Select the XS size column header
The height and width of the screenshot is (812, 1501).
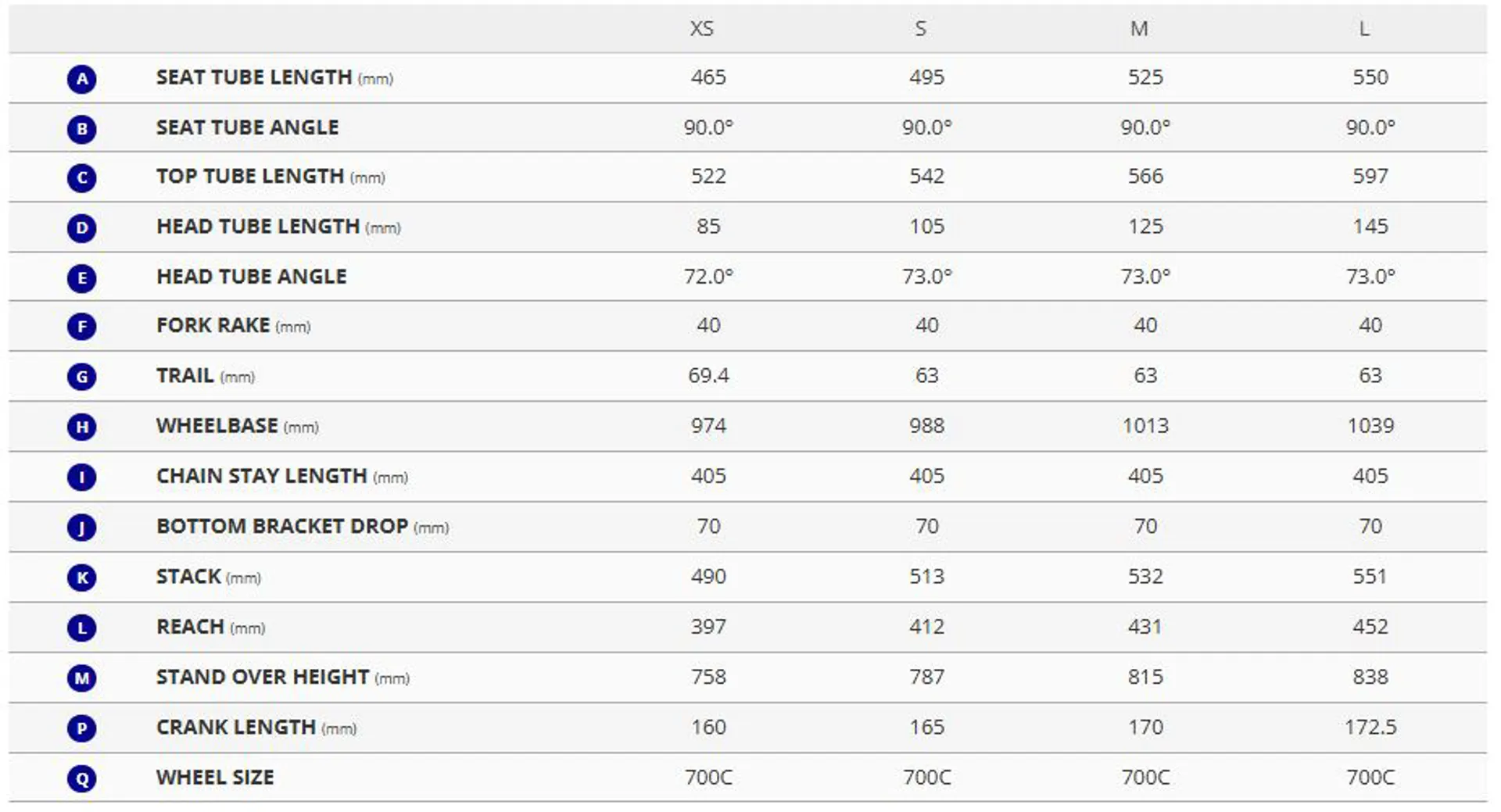701,29
